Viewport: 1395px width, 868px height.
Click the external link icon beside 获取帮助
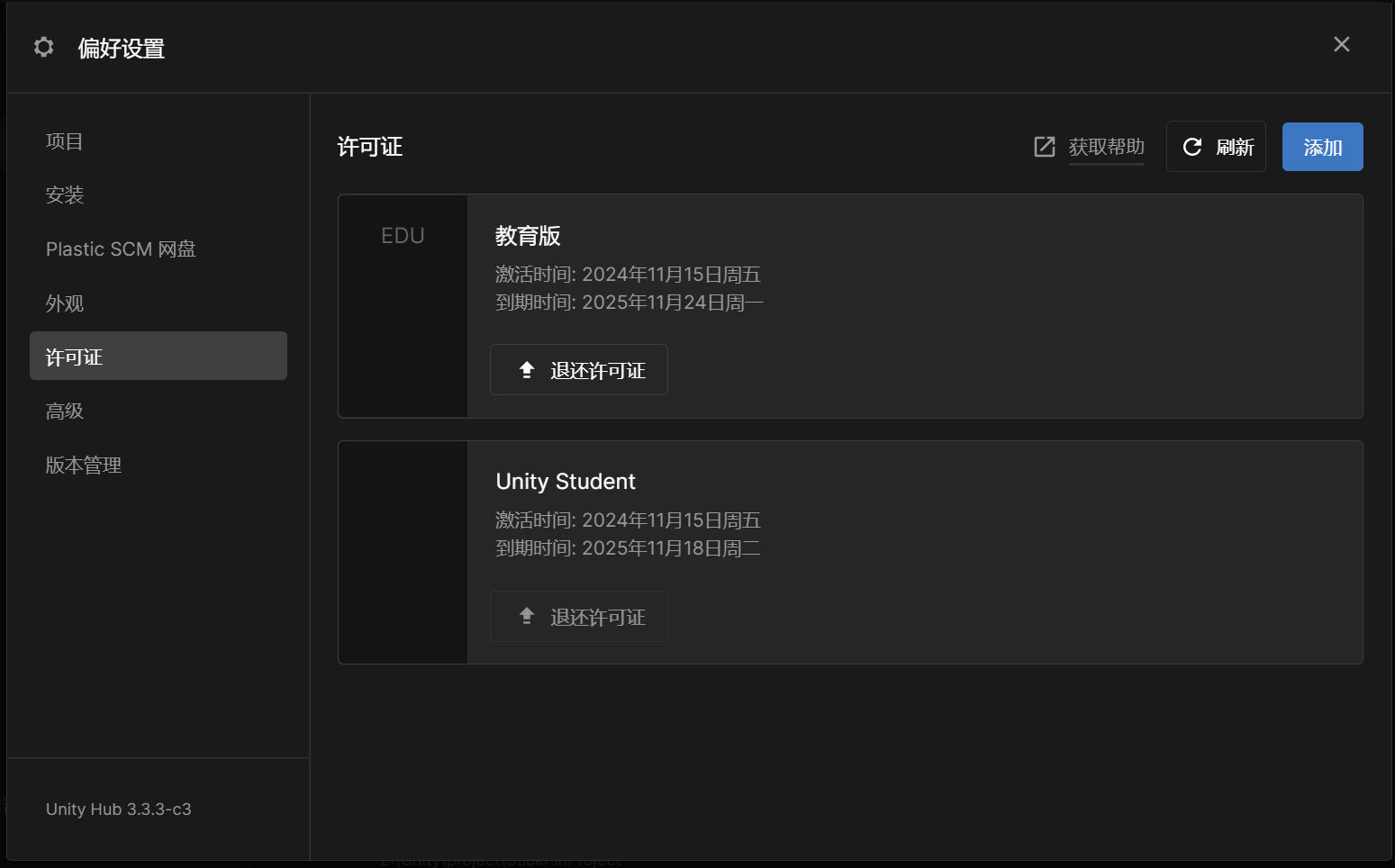(1045, 147)
